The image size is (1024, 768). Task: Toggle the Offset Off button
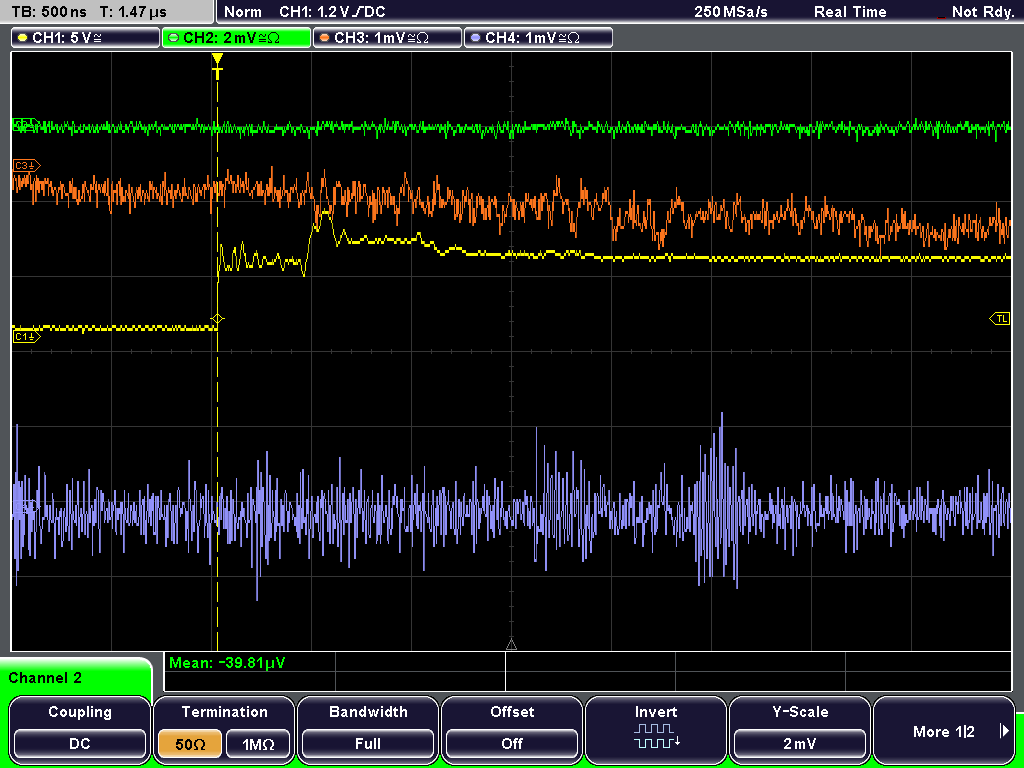(x=512, y=744)
